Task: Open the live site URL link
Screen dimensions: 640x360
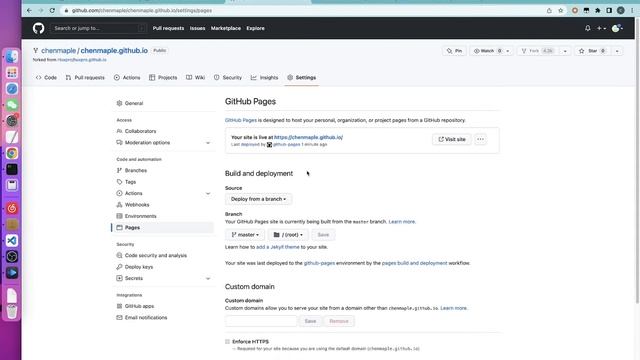Action: (308, 137)
